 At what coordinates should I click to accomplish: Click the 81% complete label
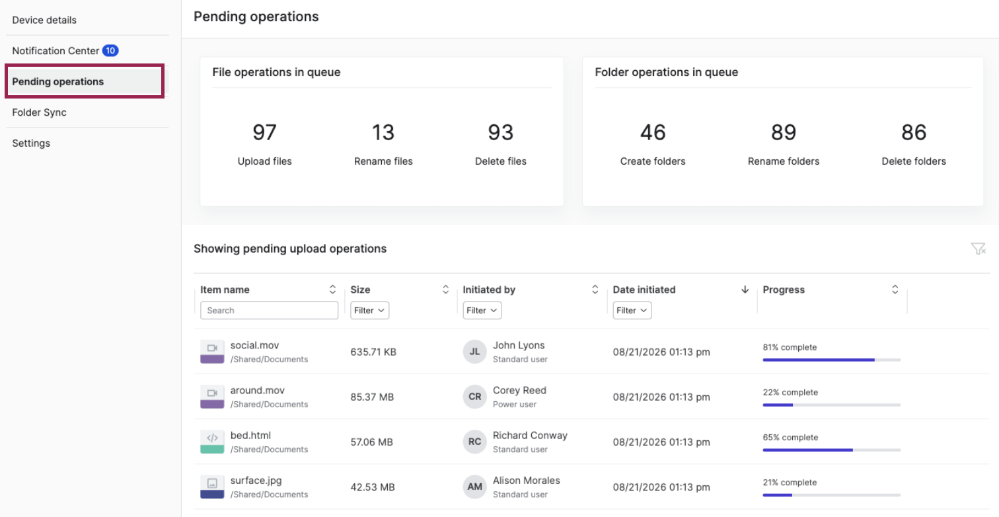pos(789,347)
